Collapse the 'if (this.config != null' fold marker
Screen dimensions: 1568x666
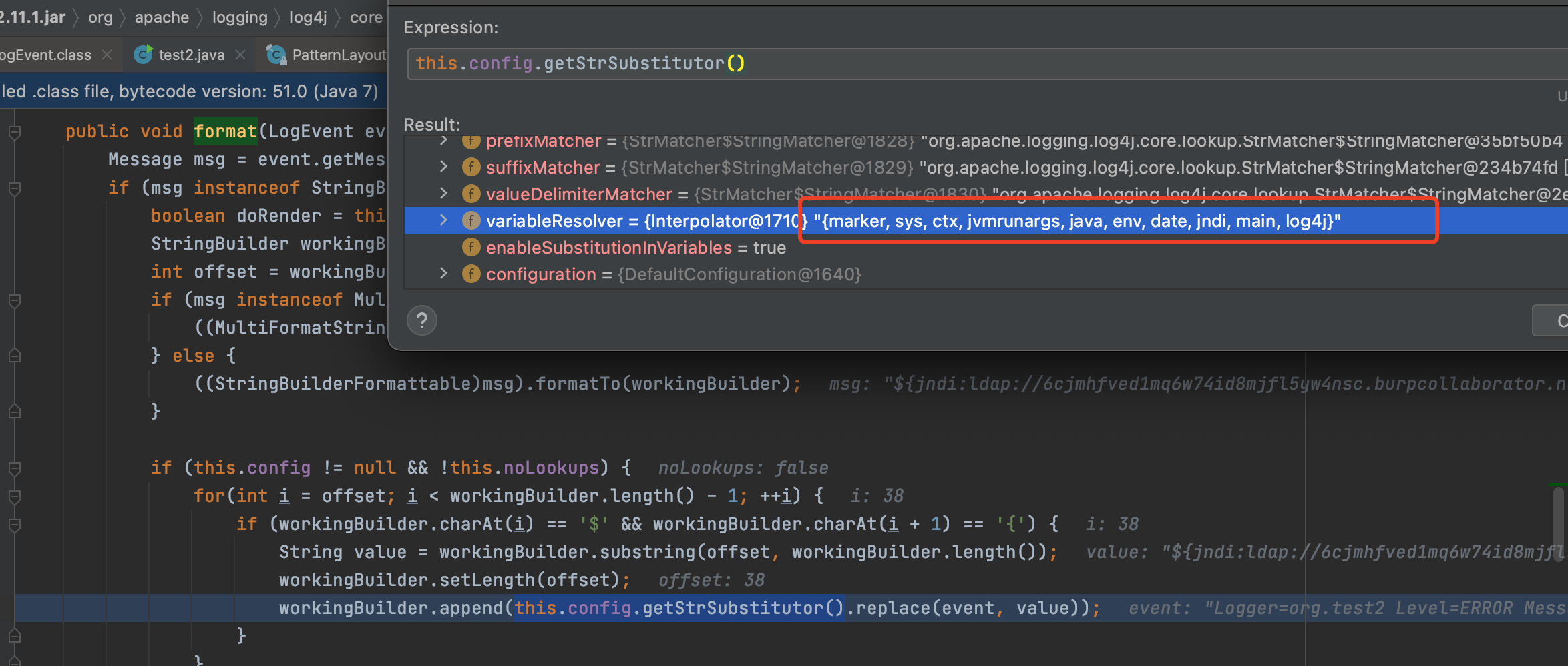(x=14, y=468)
